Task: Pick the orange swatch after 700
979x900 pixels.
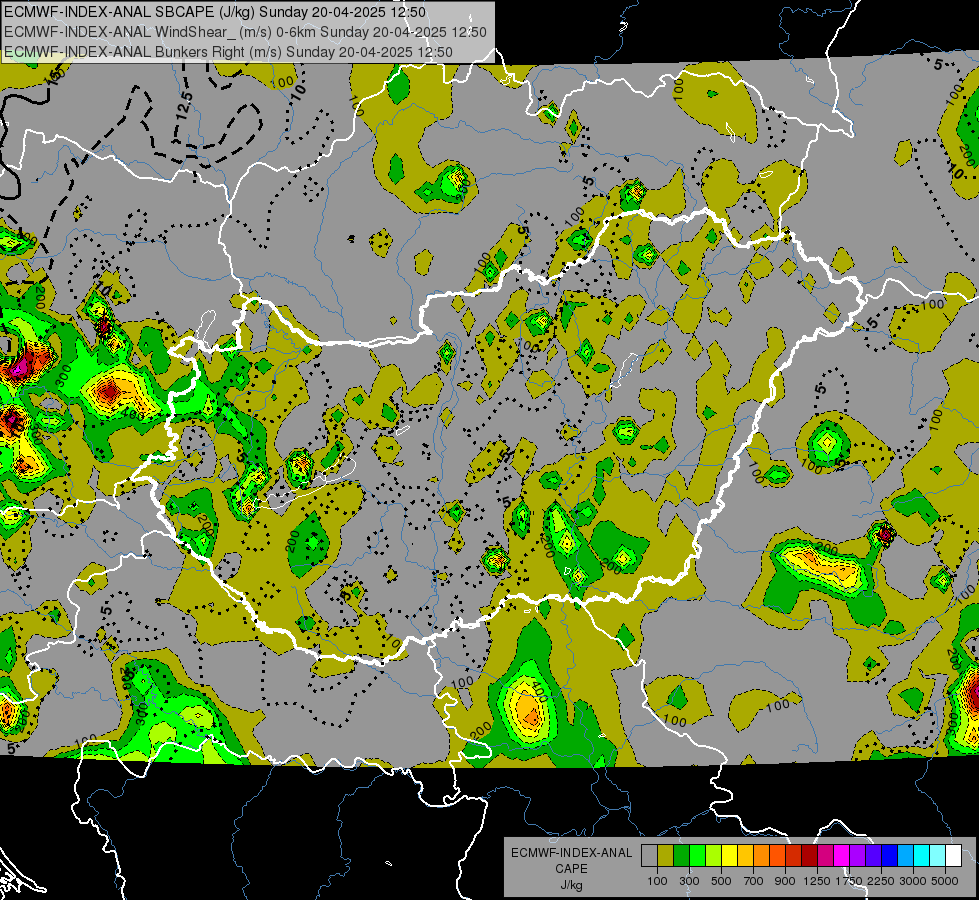Action: pyautogui.click(x=762, y=855)
